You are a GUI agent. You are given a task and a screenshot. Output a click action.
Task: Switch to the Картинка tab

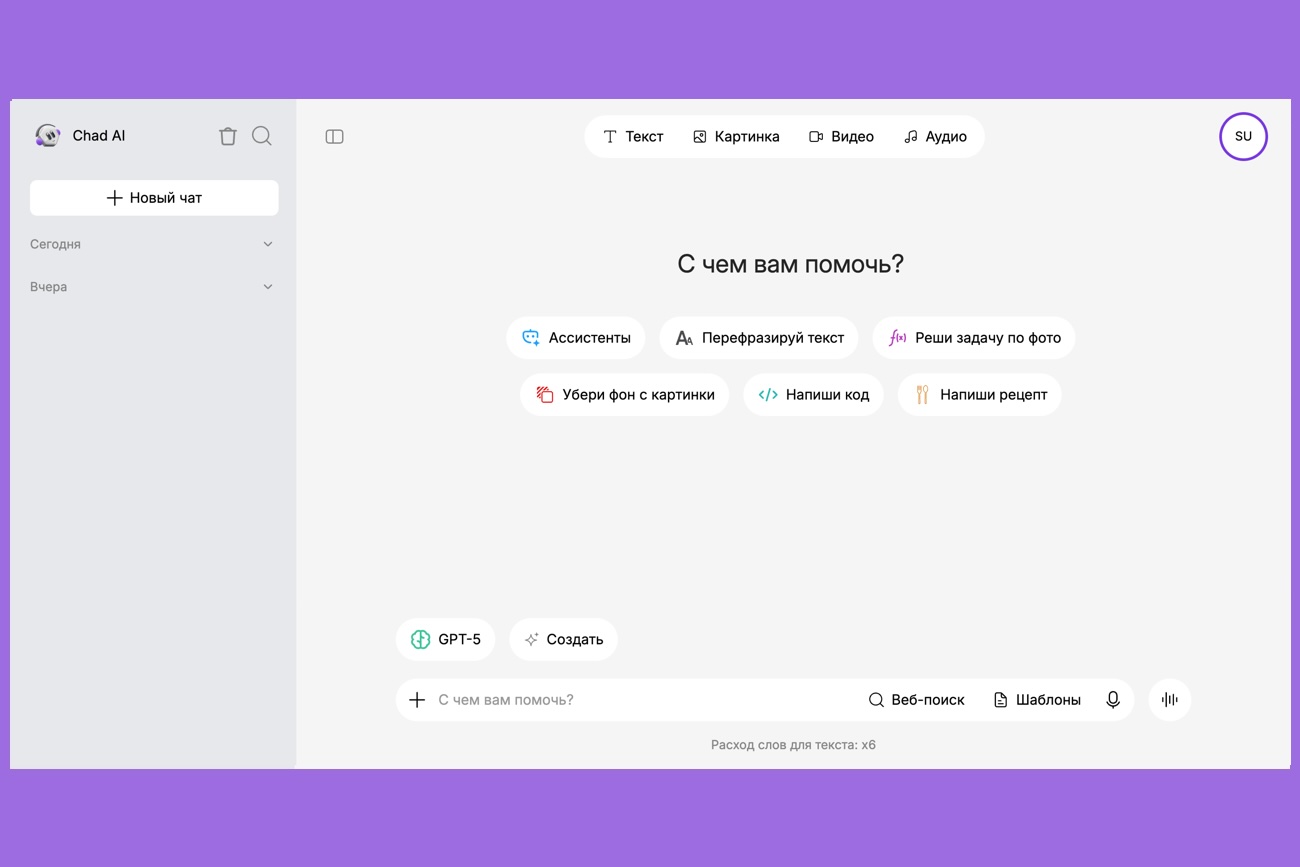point(736,136)
